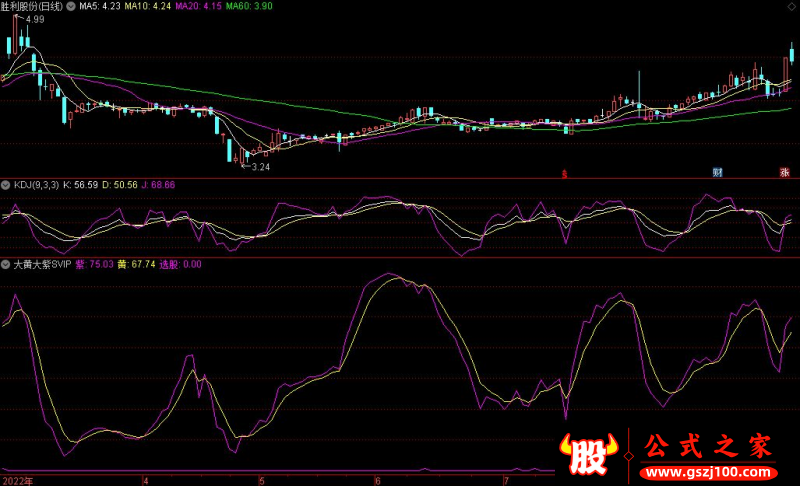The image size is (800, 486).
Task: Select the MA5: 4.23 legend label
Action: tap(100, 6)
